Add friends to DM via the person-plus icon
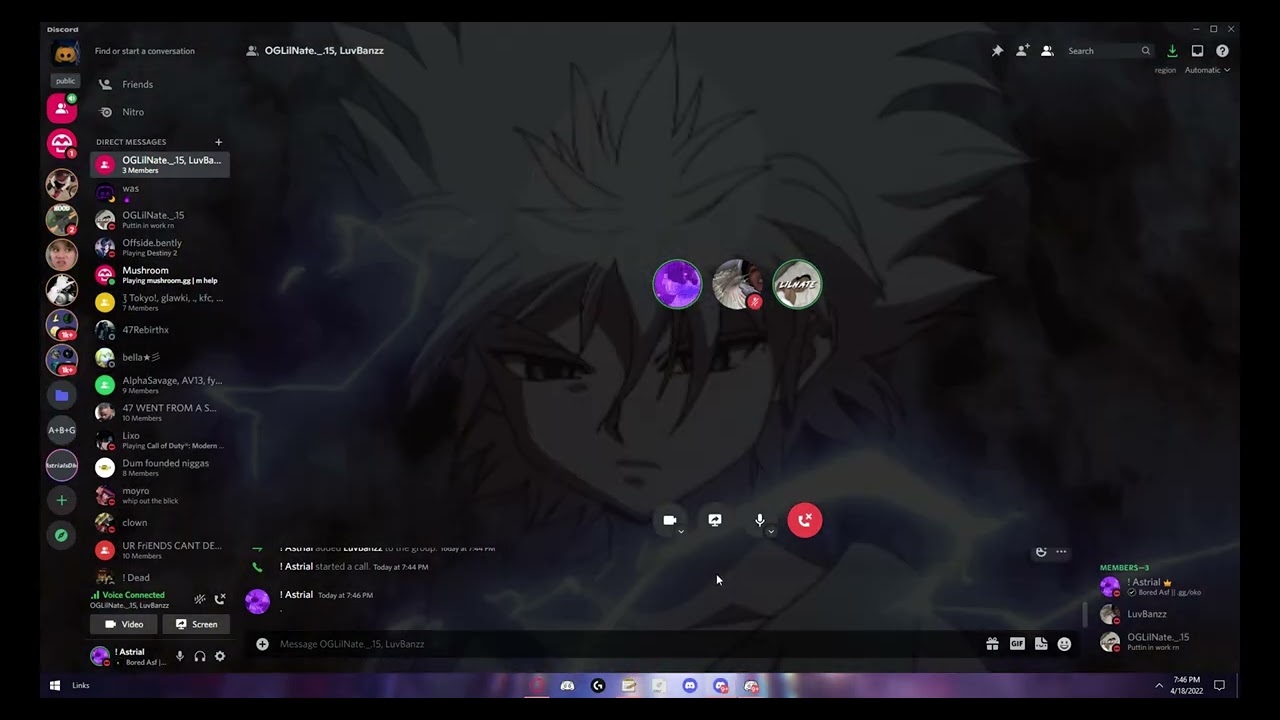The image size is (1280, 720). click(x=1022, y=51)
